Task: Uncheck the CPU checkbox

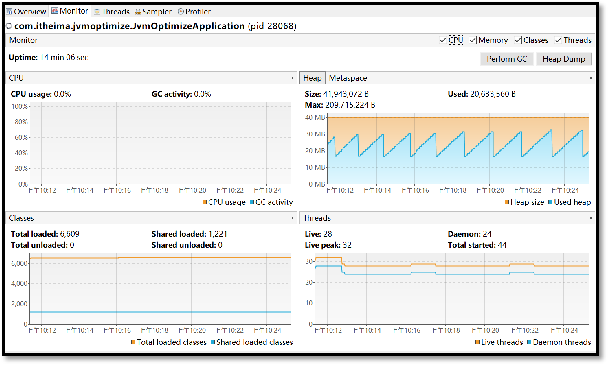Action: click(x=443, y=40)
